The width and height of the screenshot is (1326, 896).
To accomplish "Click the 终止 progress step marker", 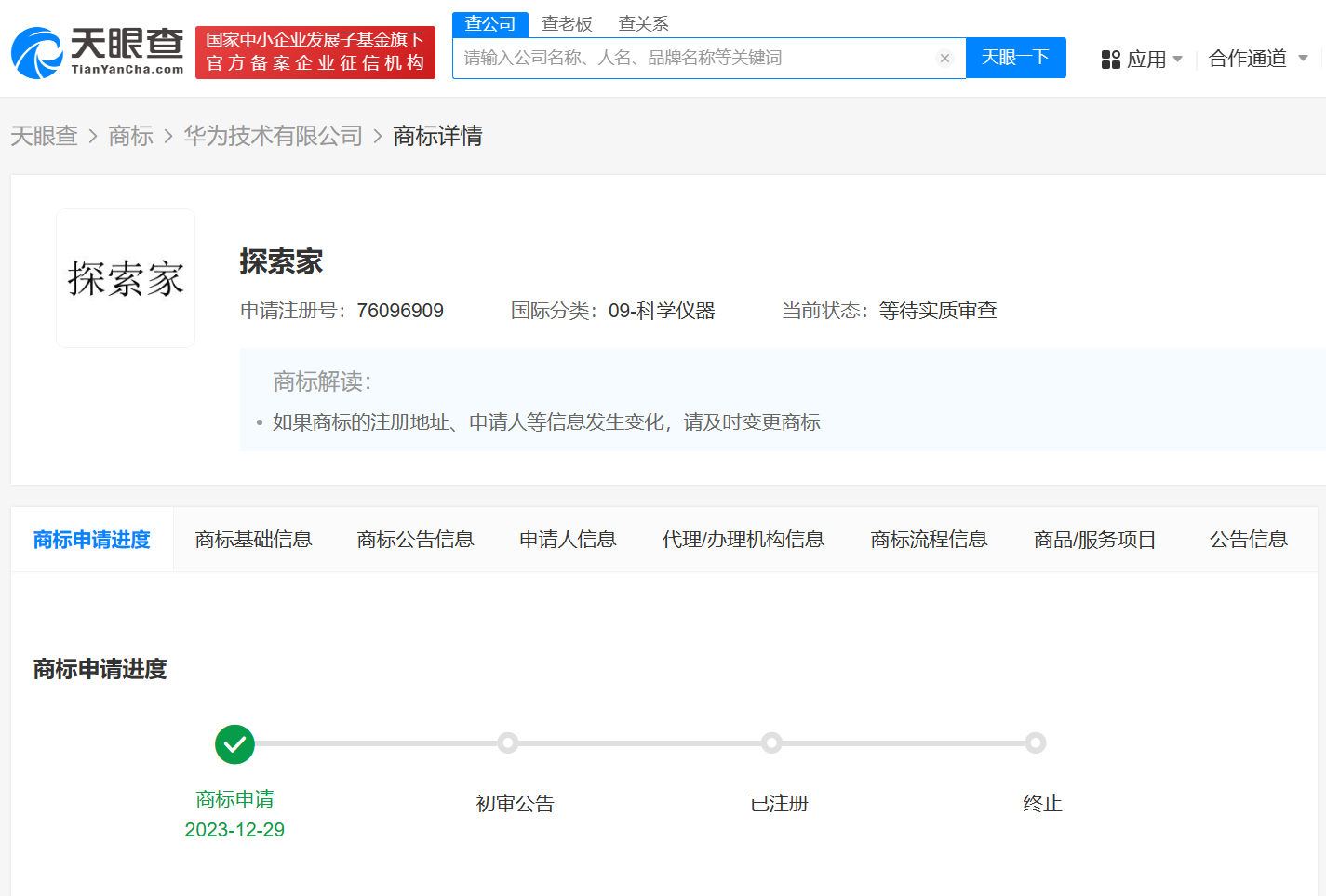I will coord(1035,743).
